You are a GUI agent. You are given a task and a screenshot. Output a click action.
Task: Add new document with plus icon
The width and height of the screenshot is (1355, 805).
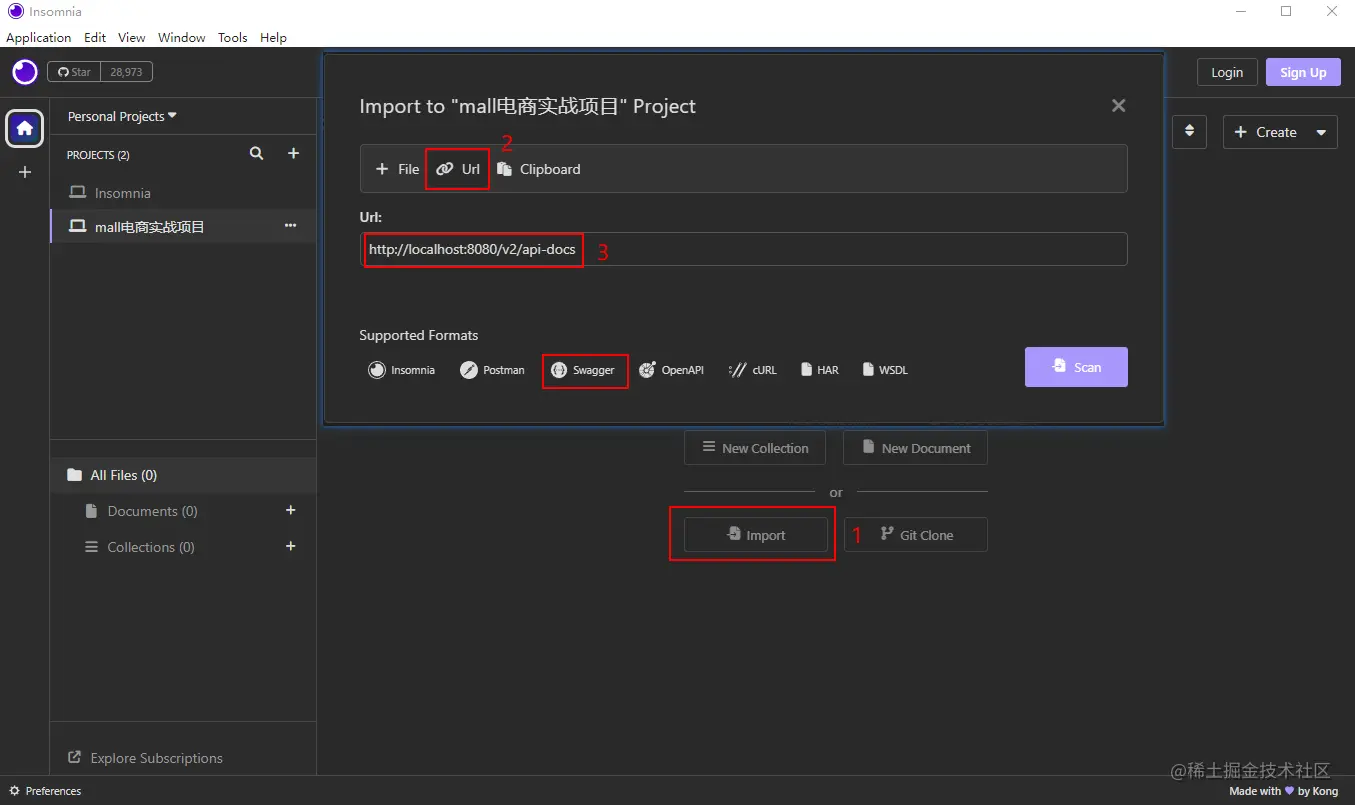[x=291, y=510]
